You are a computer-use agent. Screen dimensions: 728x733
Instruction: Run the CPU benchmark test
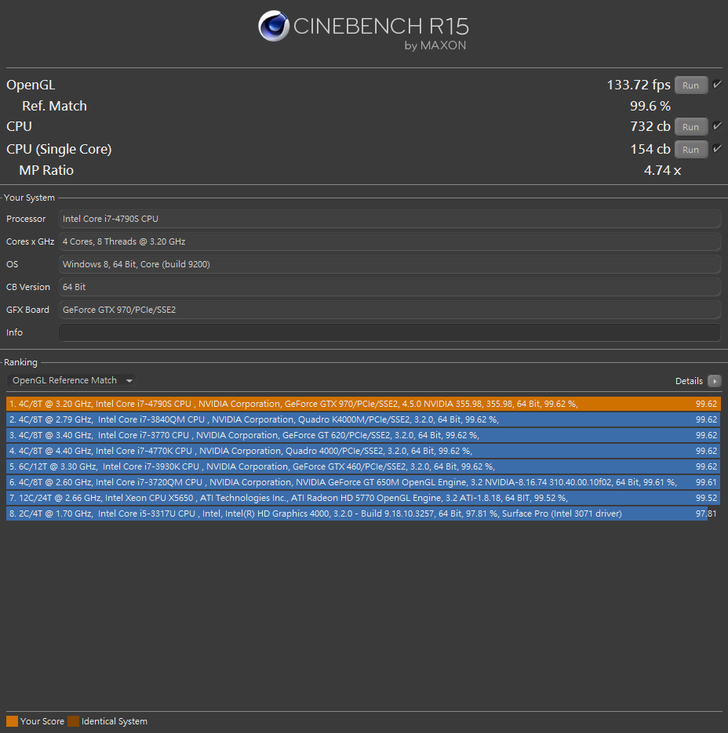[x=691, y=127]
